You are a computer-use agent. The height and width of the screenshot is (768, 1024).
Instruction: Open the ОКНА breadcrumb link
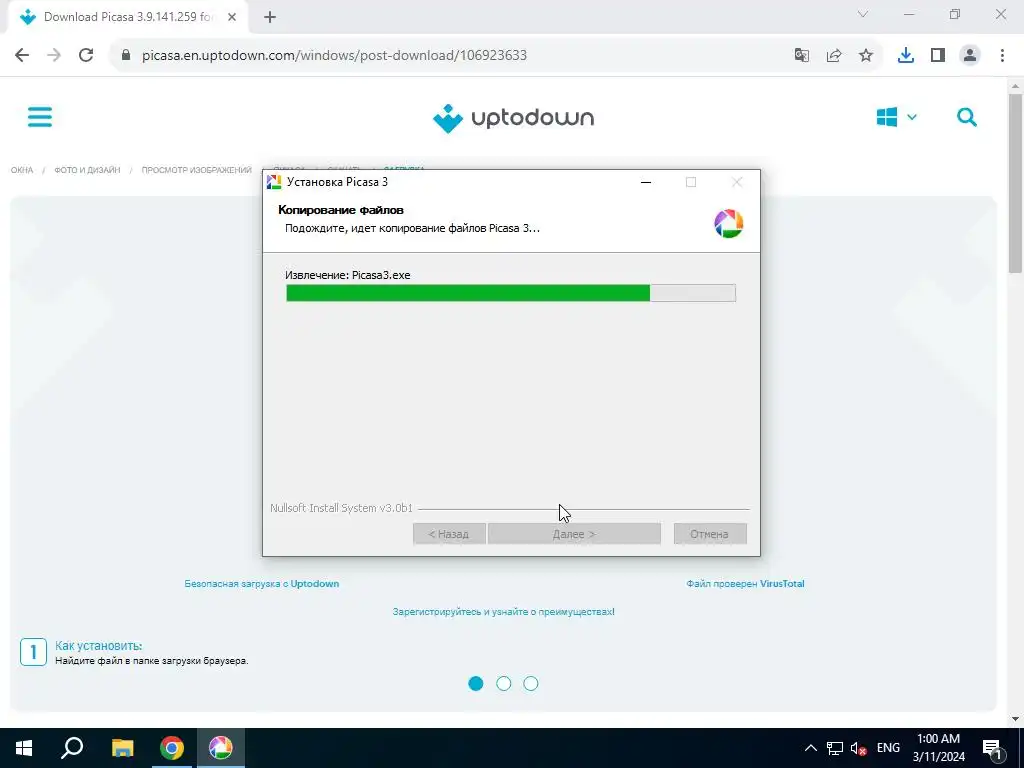pyautogui.click(x=22, y=170)
